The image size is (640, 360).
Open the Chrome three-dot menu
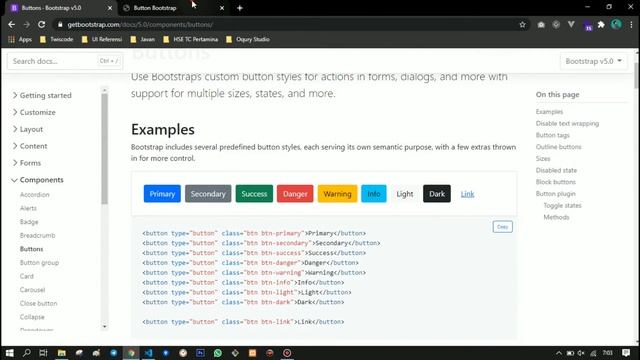tap(631, 24)
